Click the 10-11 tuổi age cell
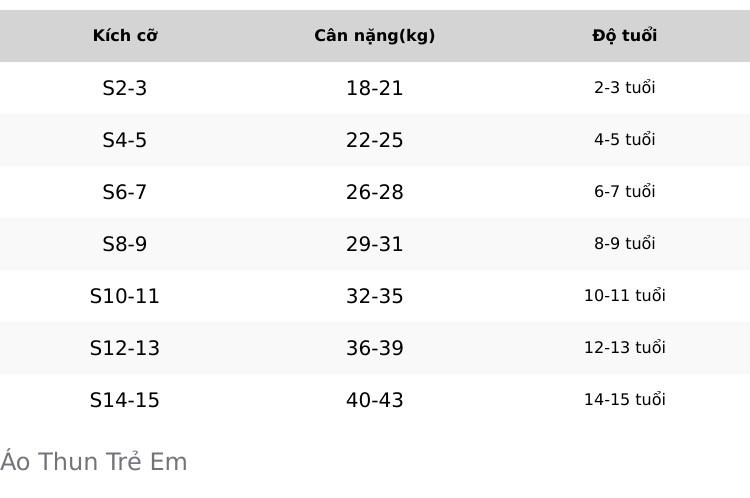The width and height of the screenshot is (750, 498). (625, 296)
